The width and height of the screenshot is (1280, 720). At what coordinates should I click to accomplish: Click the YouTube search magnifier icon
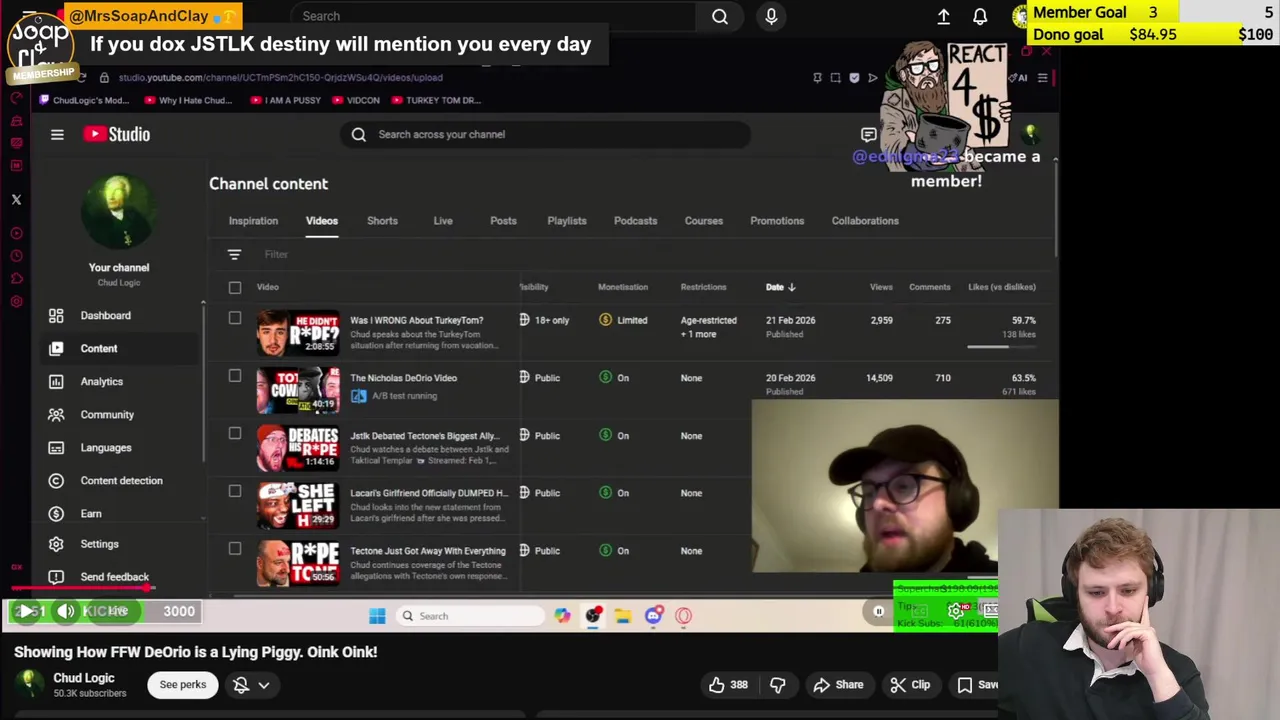tap(720, 16)
